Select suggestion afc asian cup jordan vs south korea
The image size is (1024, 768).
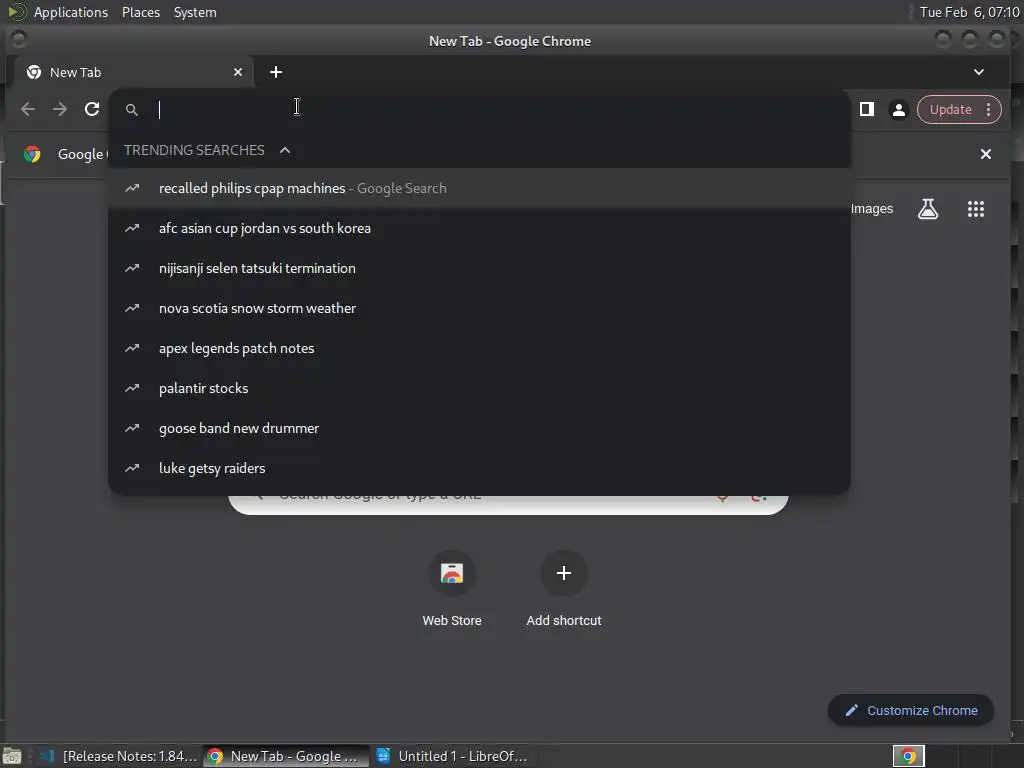click(x=479, y=228)
